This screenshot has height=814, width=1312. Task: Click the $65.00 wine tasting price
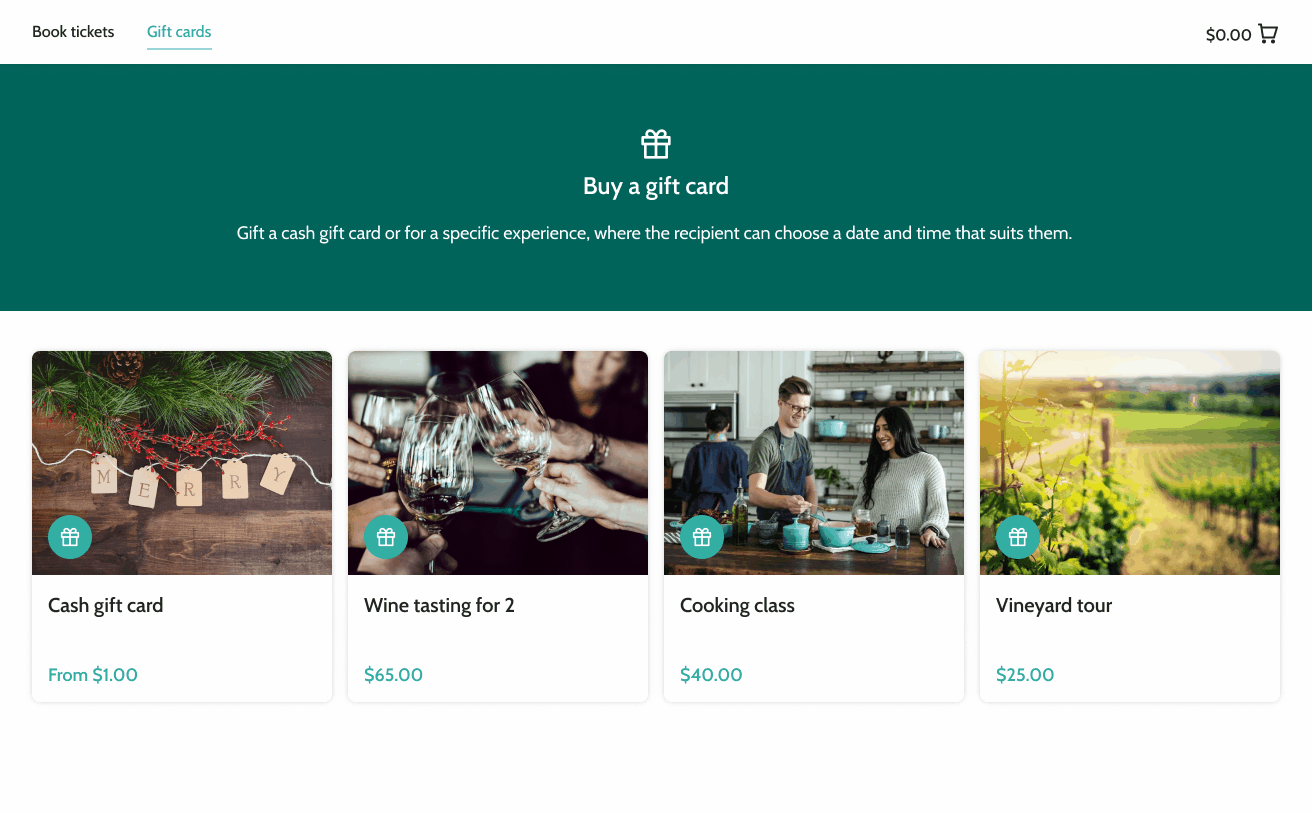(x=393, y=675)
